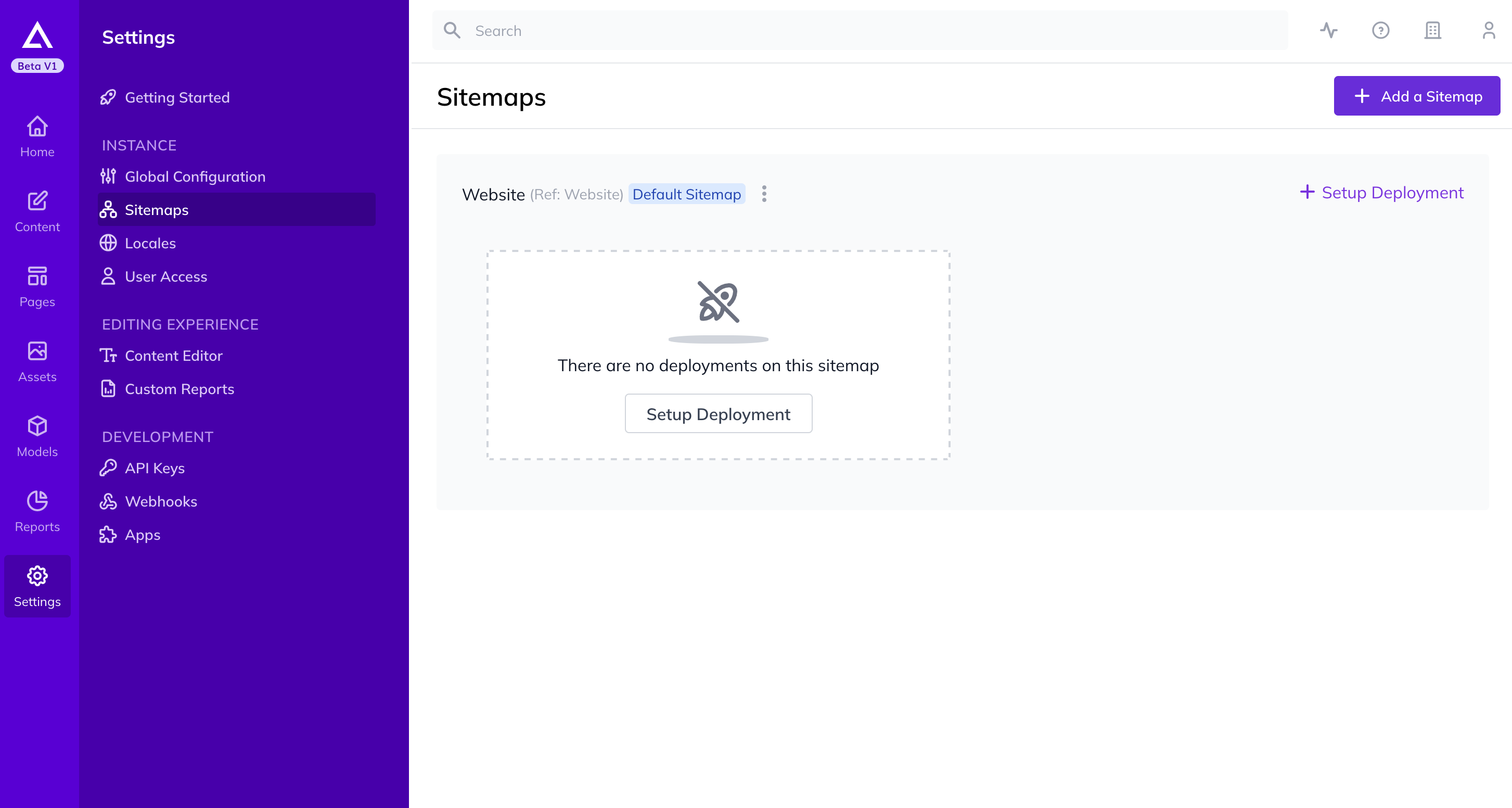Focus the Search input field
Screen dimensions: 1512x808
tap(861, 31)
